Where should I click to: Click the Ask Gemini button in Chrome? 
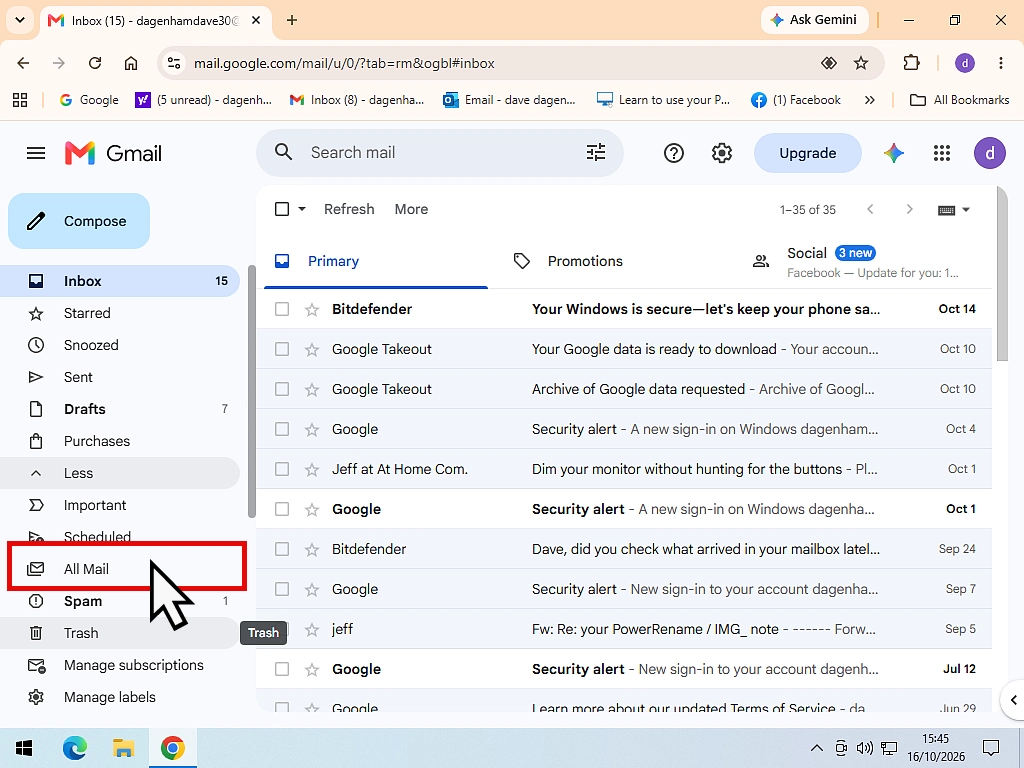(814, 20)
